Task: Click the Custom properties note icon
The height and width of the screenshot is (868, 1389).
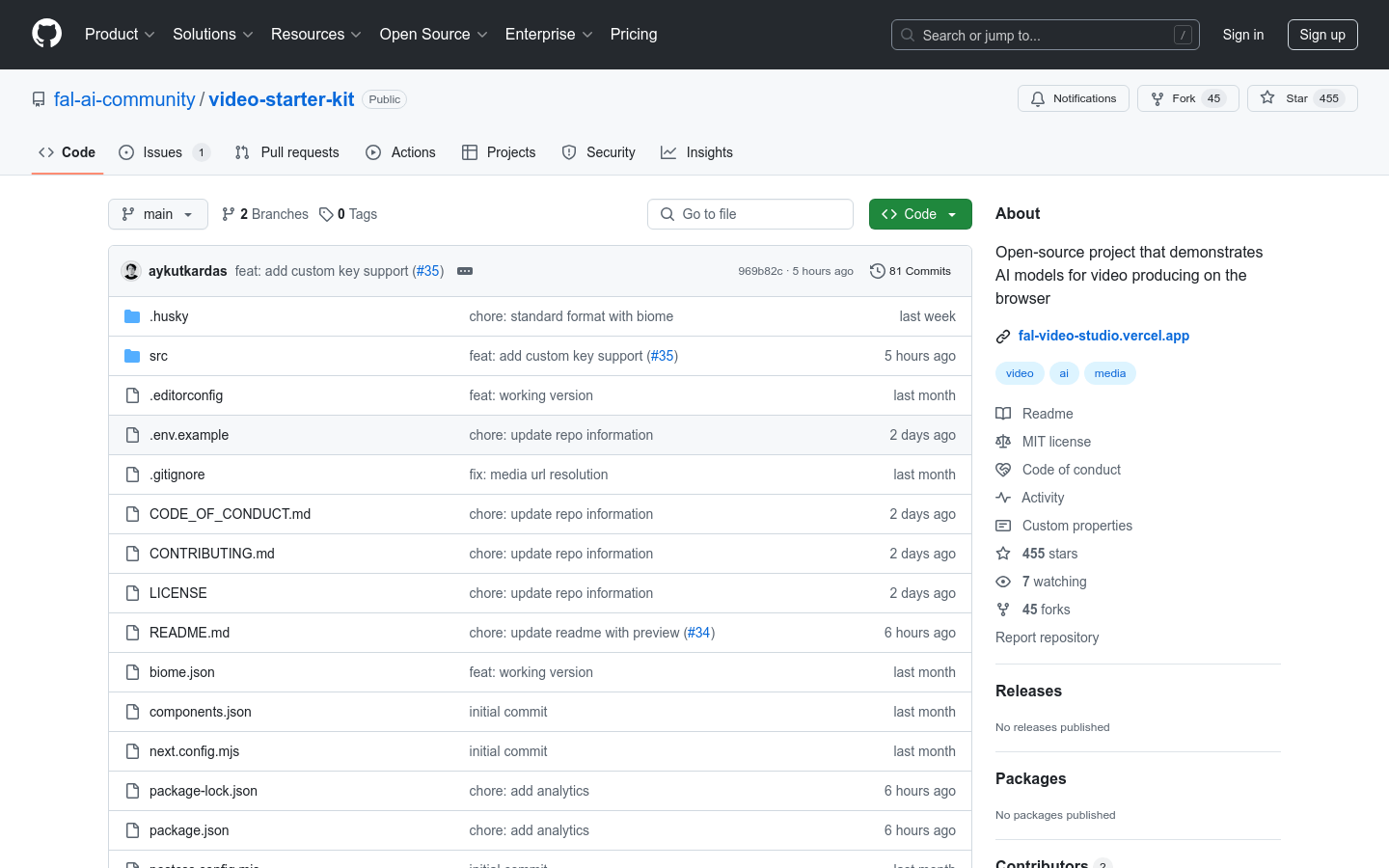Action: coord(1003,526)
